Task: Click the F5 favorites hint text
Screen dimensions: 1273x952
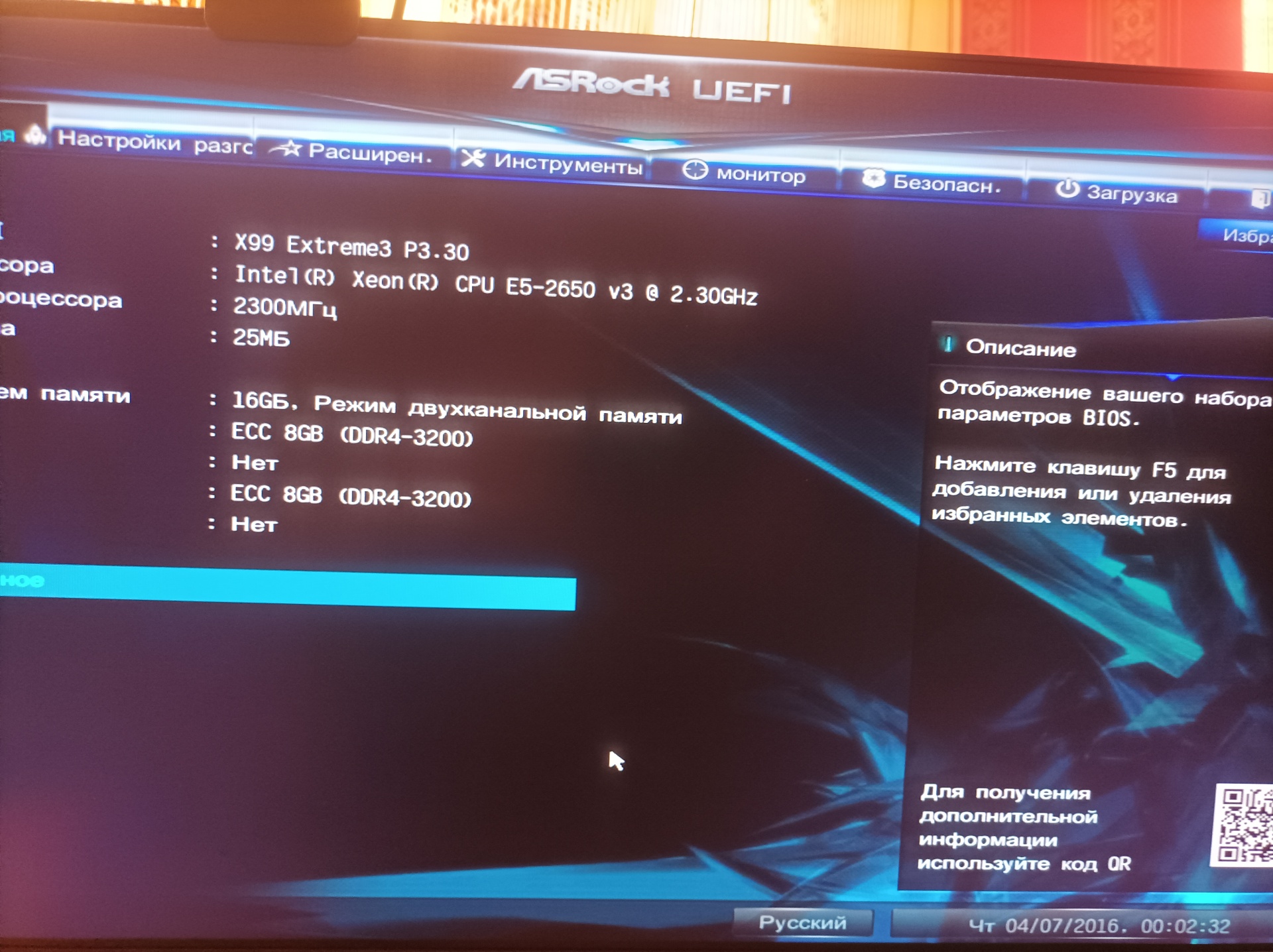Action: [x=1081, y=491]
